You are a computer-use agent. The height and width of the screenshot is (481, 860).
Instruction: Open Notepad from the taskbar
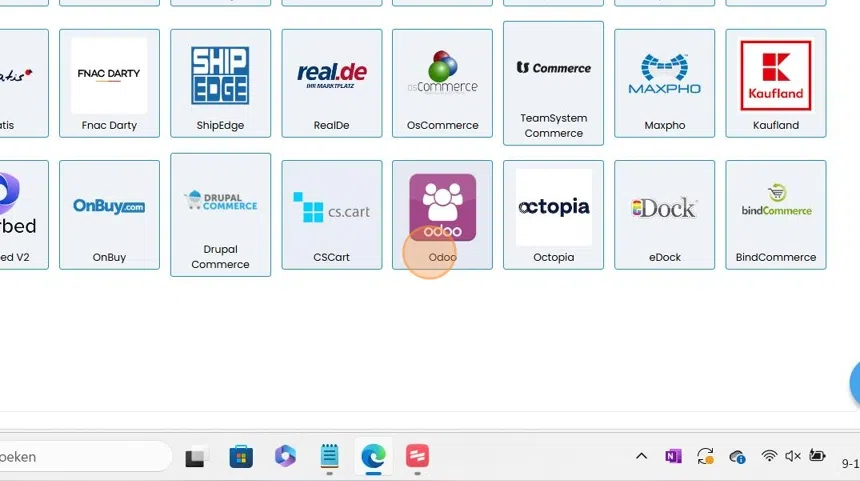click(329, 457)
